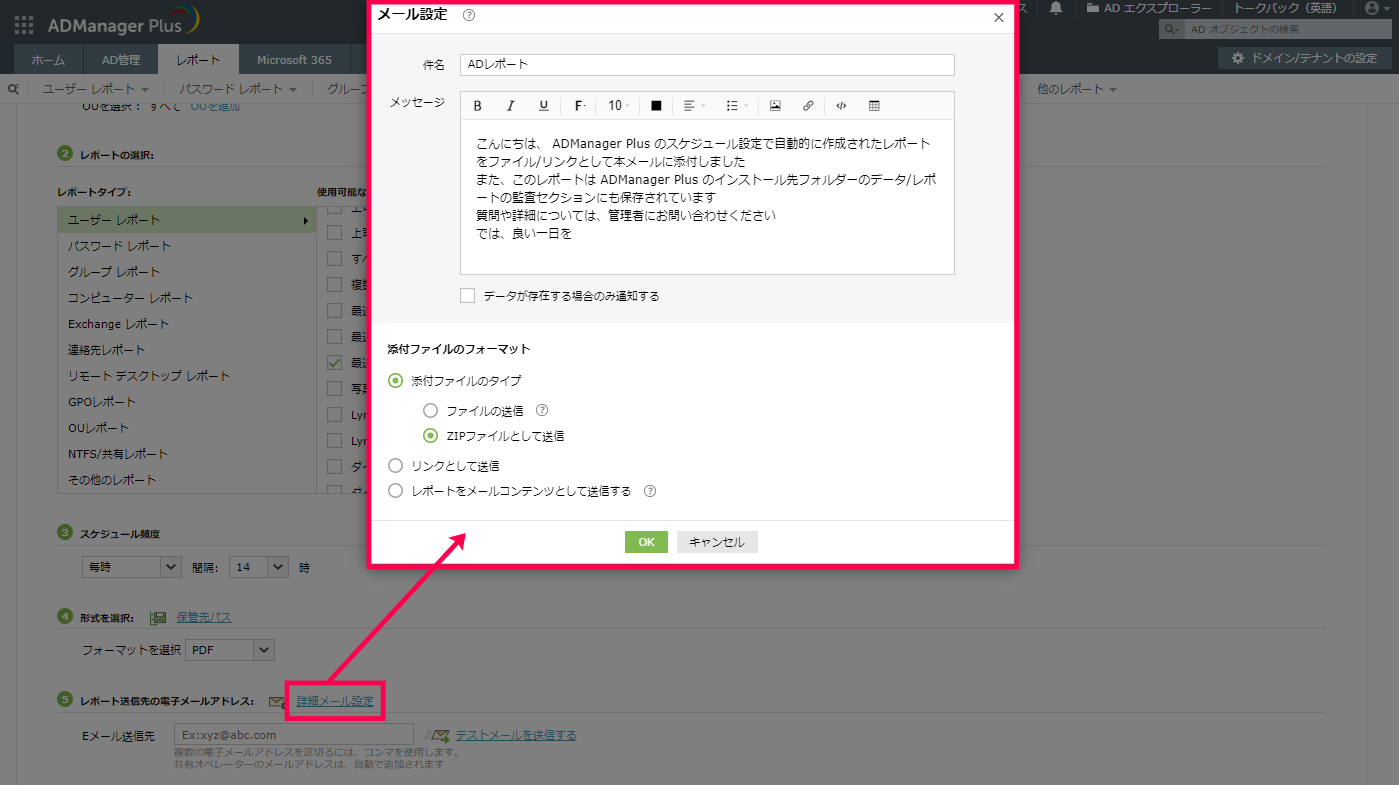The image size is (1399, 785).
Task: Select リンクとして送信 radio option
Action: [x=396, y=466]
